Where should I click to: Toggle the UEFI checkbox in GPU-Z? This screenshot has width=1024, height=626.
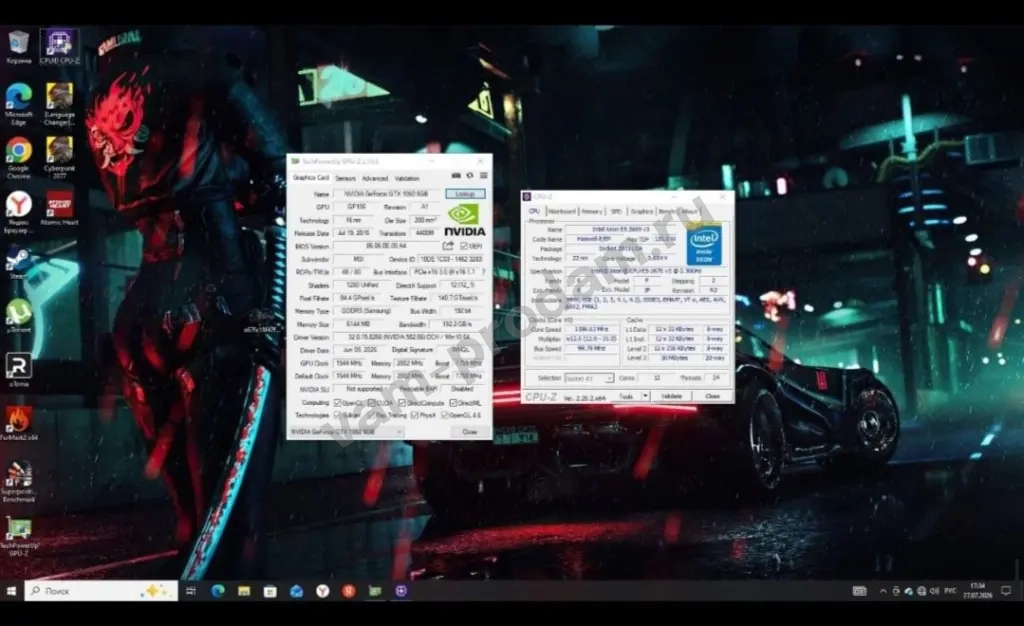[x=463, y=246]
